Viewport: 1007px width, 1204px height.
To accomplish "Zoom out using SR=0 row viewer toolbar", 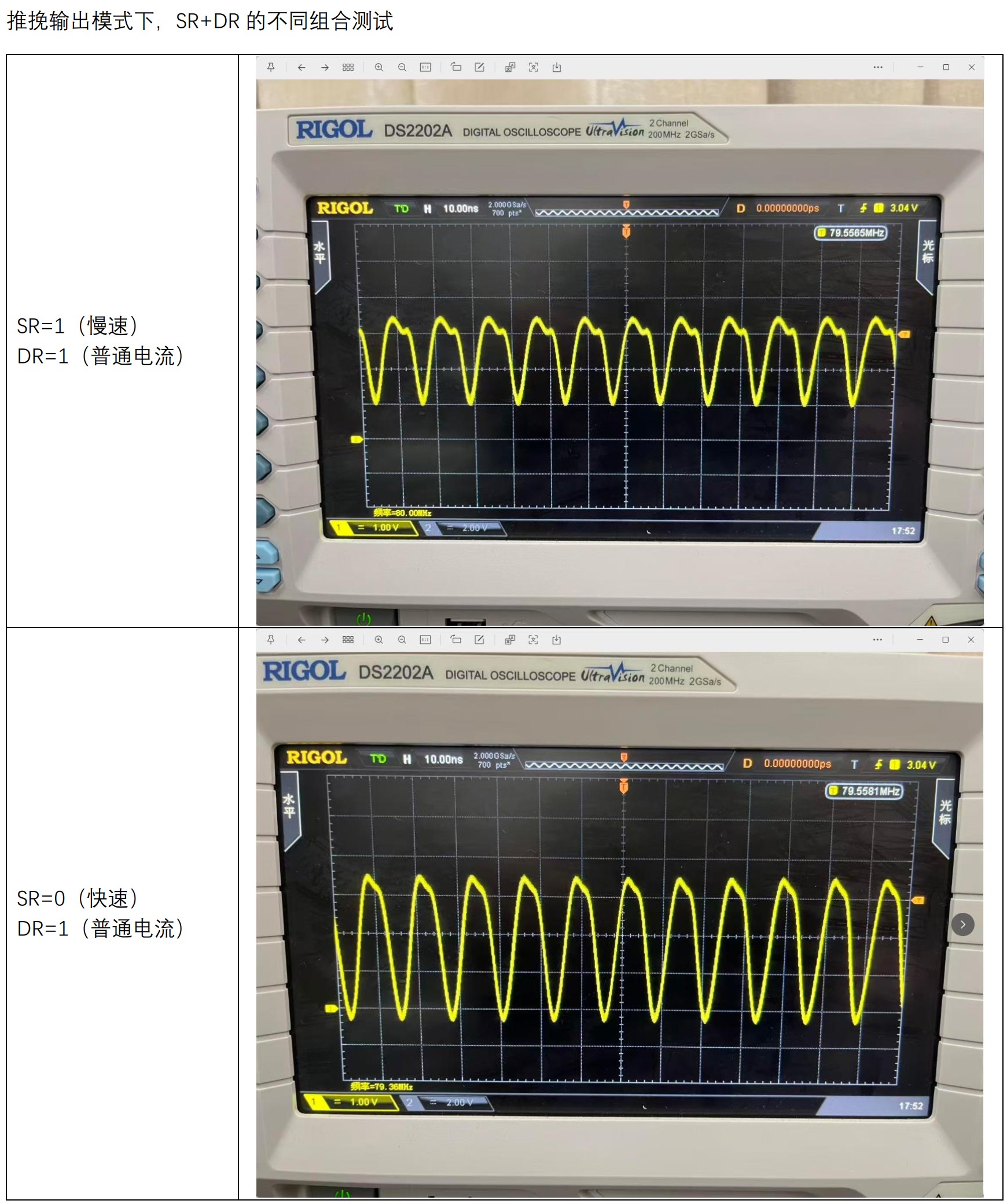I will pos(402,640).
